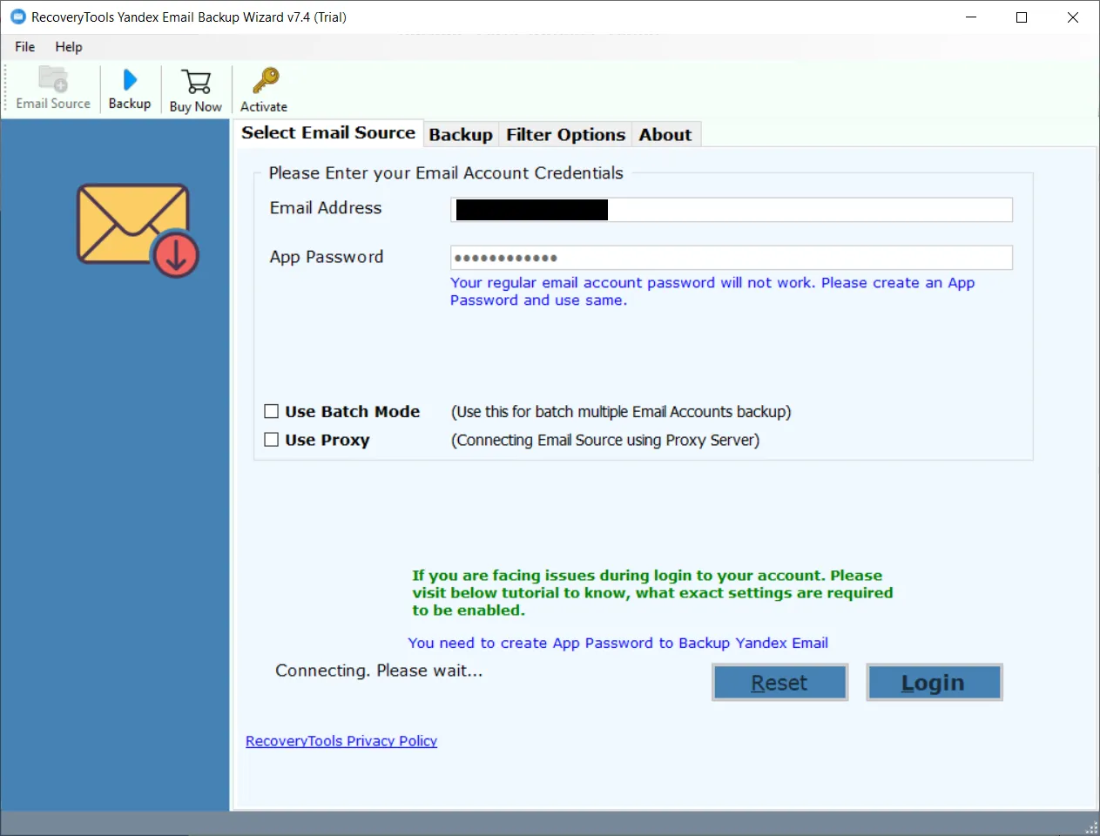The height and width of the screenshot is (836, 1100).
Task: Switch to the Select Email Source tab
Action: tap(328, 133)
